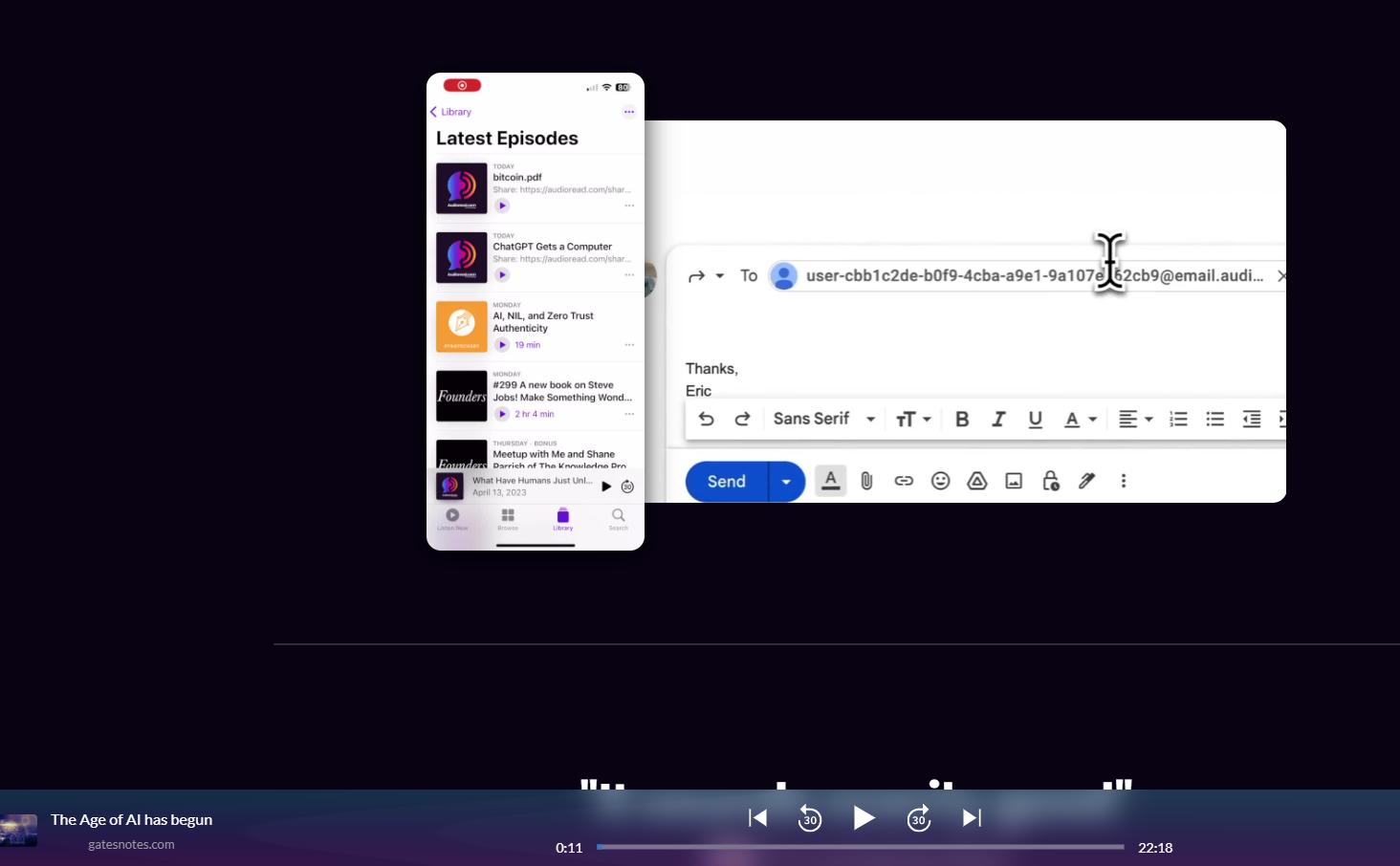Insert a photo into the email
This screenshot has height=866, width=1400.
coord(1013,481)
